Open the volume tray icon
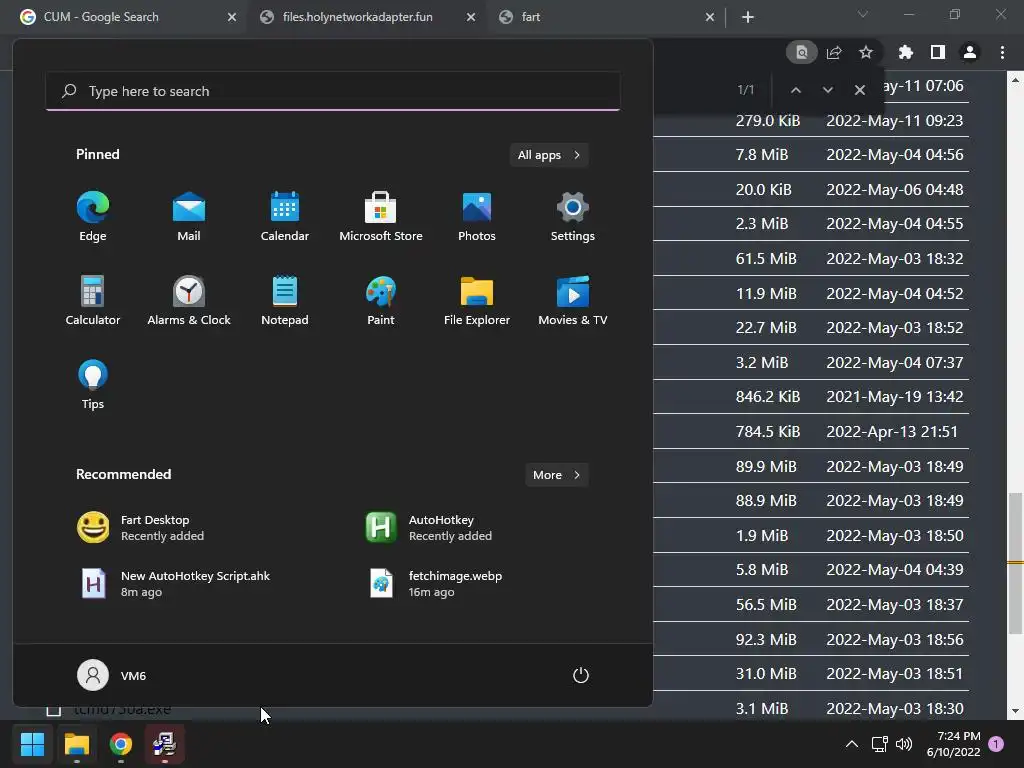The width and height of the screenshot is (1024, 768). (904, 743)
